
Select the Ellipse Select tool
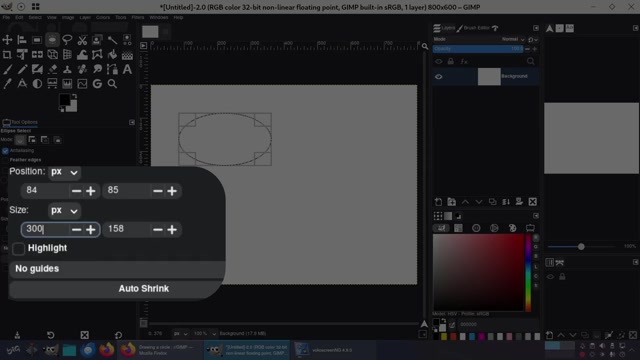(52, 40)
